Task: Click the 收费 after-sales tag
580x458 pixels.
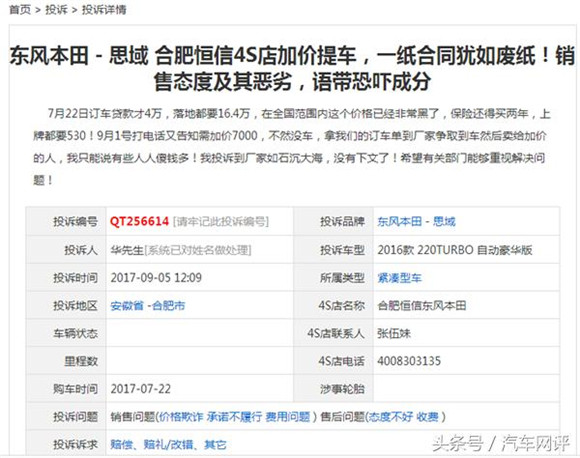Action: pos(427,417)
